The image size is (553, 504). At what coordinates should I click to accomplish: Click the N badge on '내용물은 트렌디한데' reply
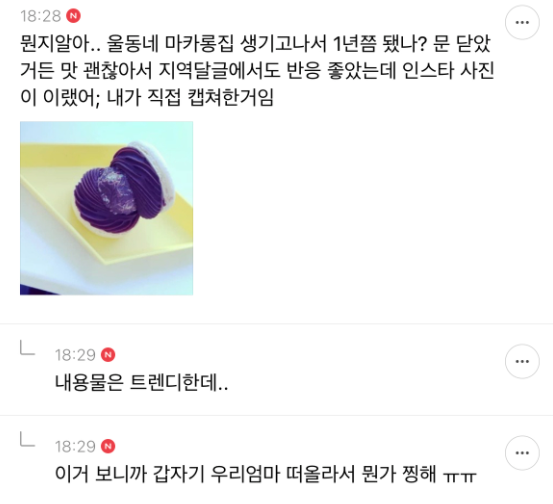[x=108, y=355]
